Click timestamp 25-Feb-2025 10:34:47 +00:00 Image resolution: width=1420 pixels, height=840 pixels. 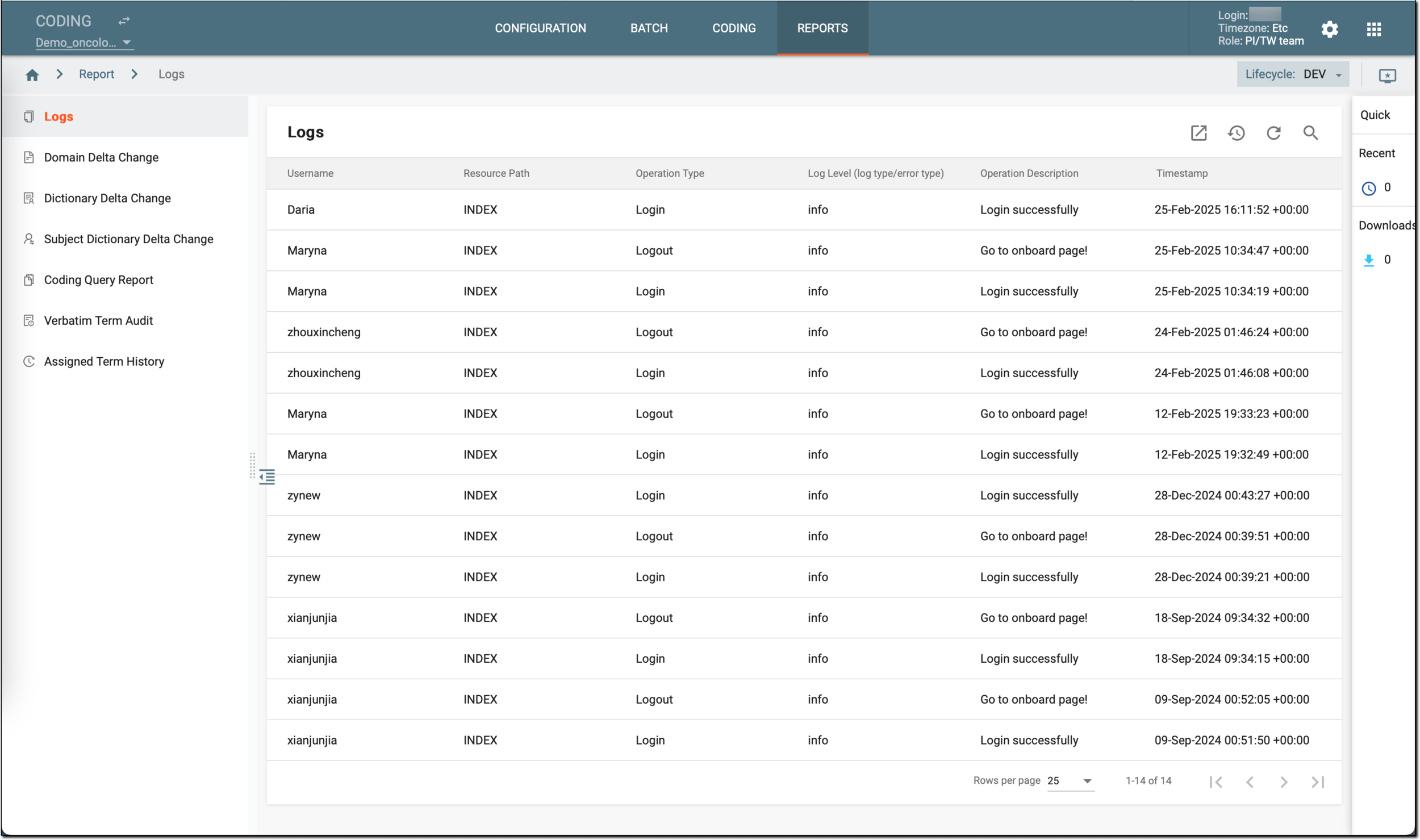[x=1231, y=250]
